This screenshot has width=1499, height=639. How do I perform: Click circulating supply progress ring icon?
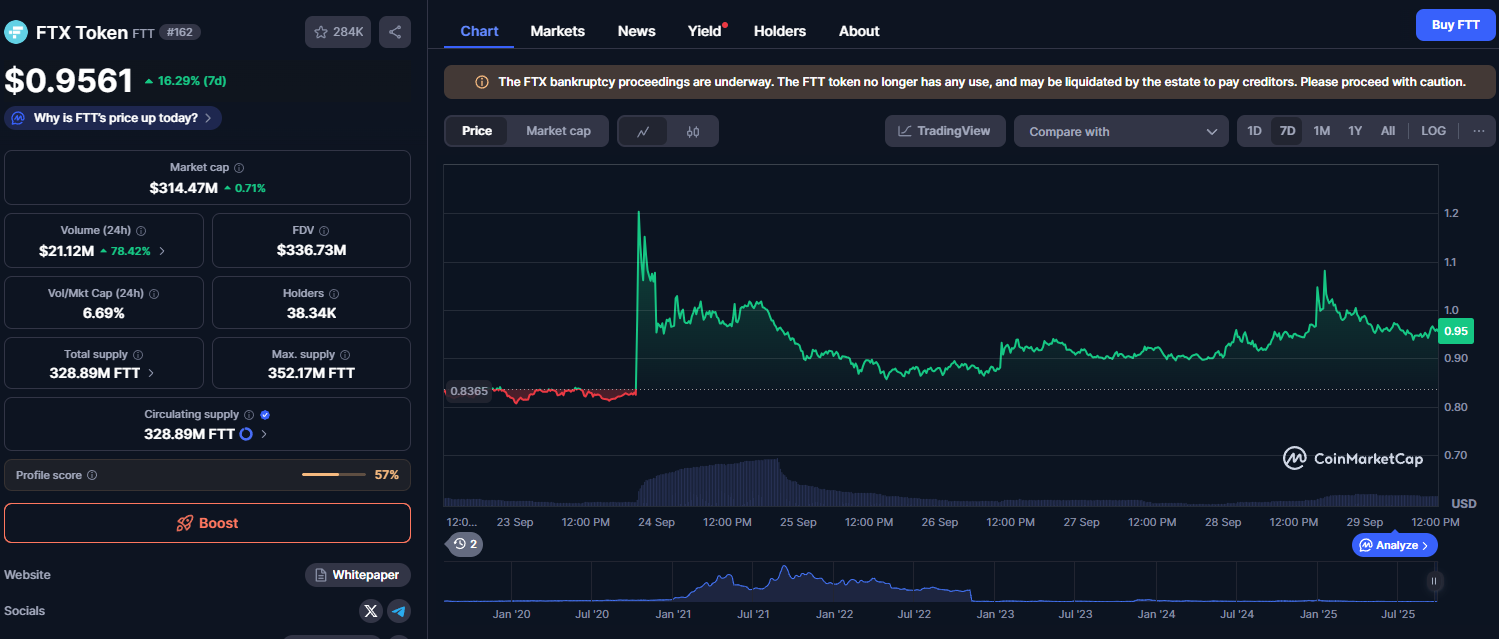click(x=245, y=434)
